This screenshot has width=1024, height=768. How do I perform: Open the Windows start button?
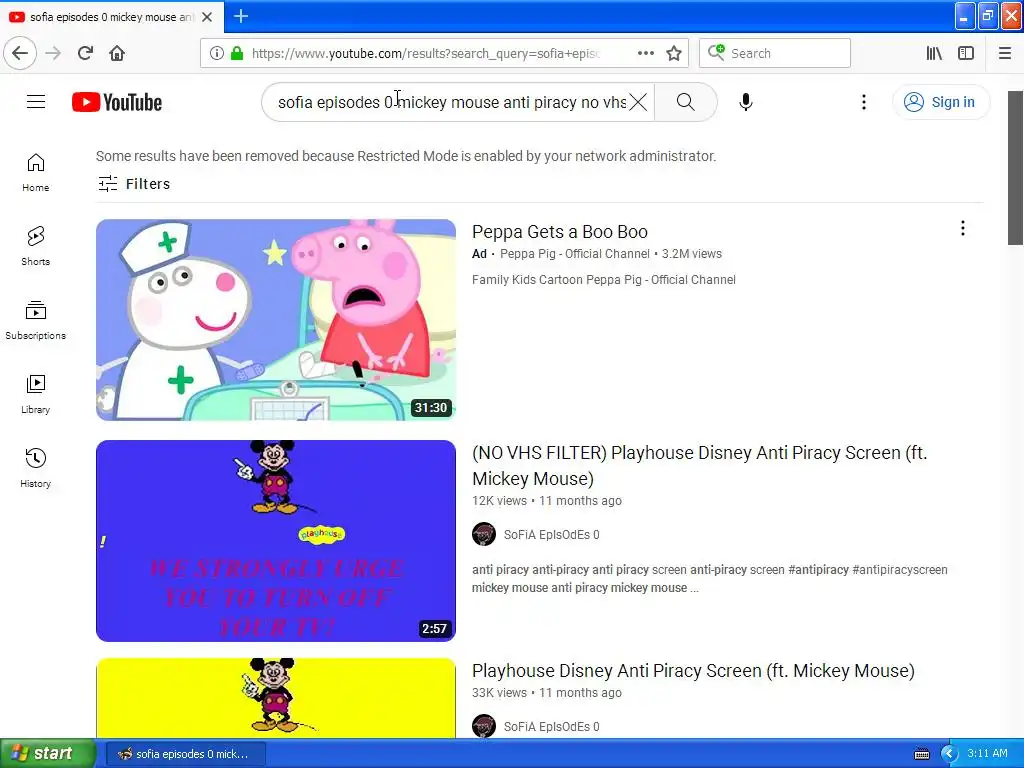(x=48, y=753)
